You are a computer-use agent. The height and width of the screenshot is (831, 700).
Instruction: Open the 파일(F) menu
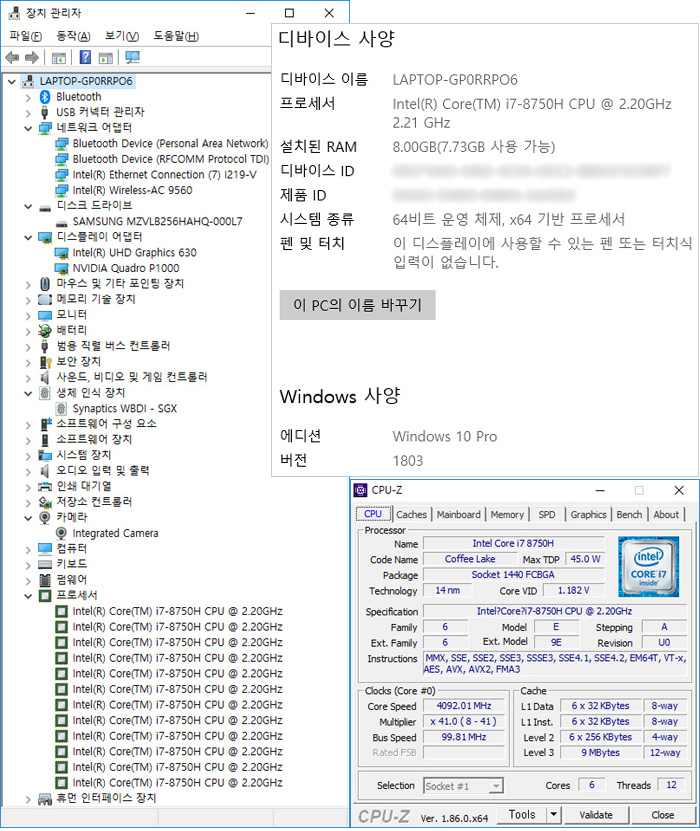25,36
